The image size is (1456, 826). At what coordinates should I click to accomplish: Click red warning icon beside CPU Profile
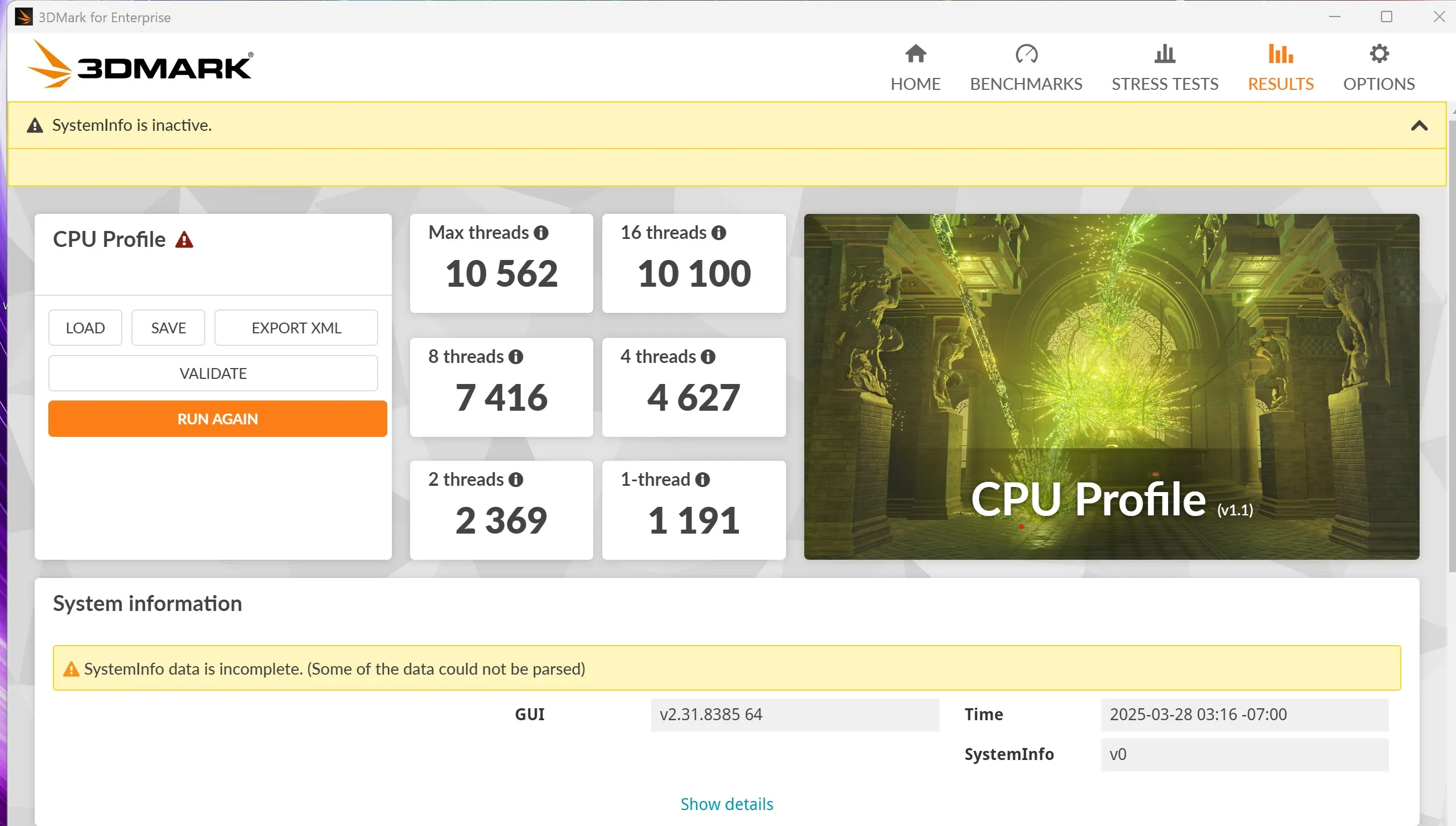click(x=184, y=239)
